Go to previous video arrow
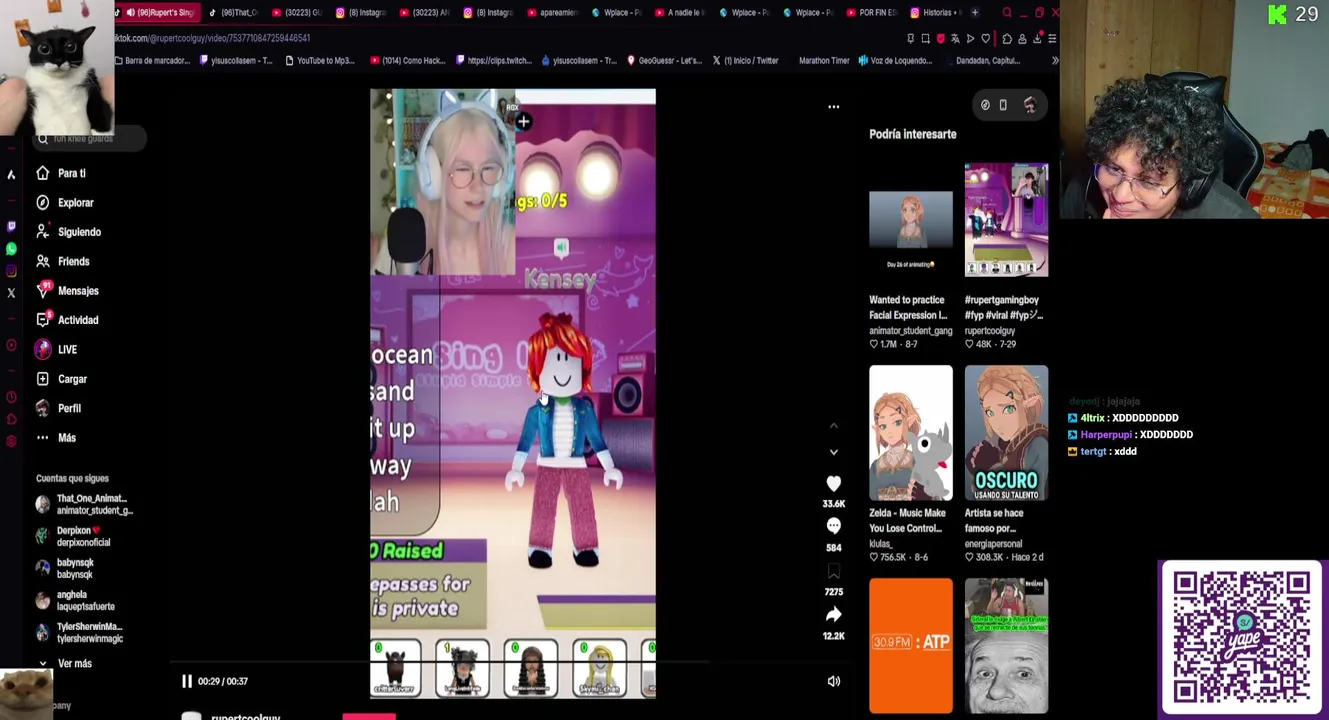Screen dimensions: 1329x720 (x=833, y=426)
